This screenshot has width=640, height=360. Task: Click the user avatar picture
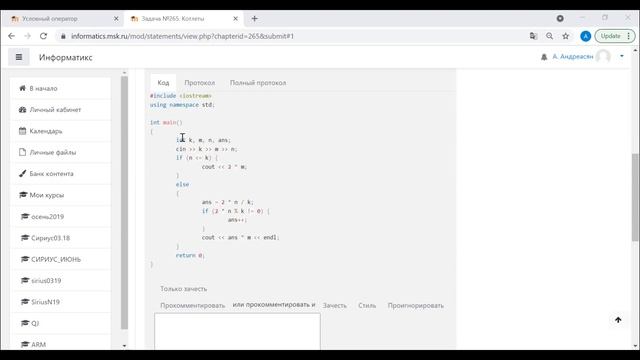tap(603, 56)
